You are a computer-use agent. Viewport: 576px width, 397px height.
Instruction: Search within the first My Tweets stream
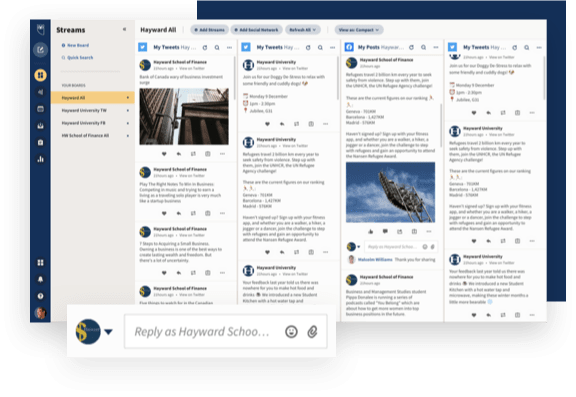(x=217, y=47)
